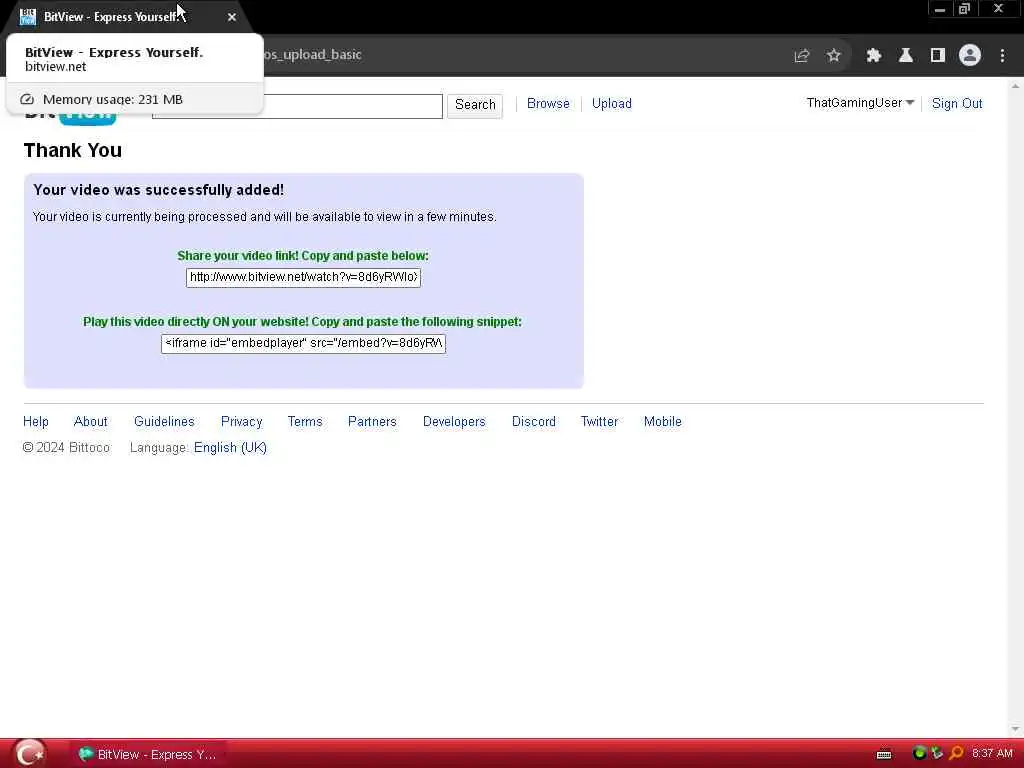Click the "Thank You" heading
The image size is (1024, 768).
pos(72,150)
